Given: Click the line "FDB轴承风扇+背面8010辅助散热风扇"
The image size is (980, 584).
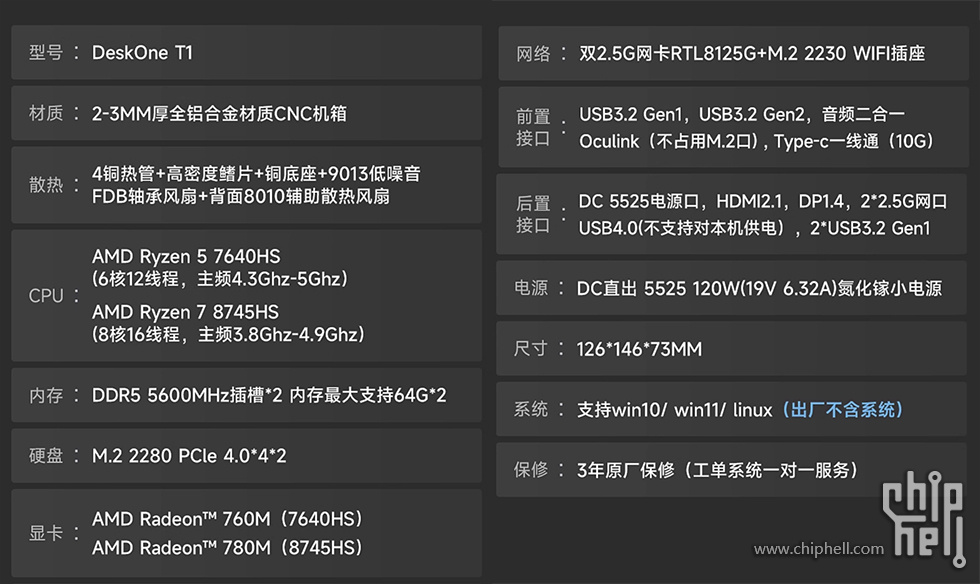Looking at the screenshot, I should click(241, 196).
